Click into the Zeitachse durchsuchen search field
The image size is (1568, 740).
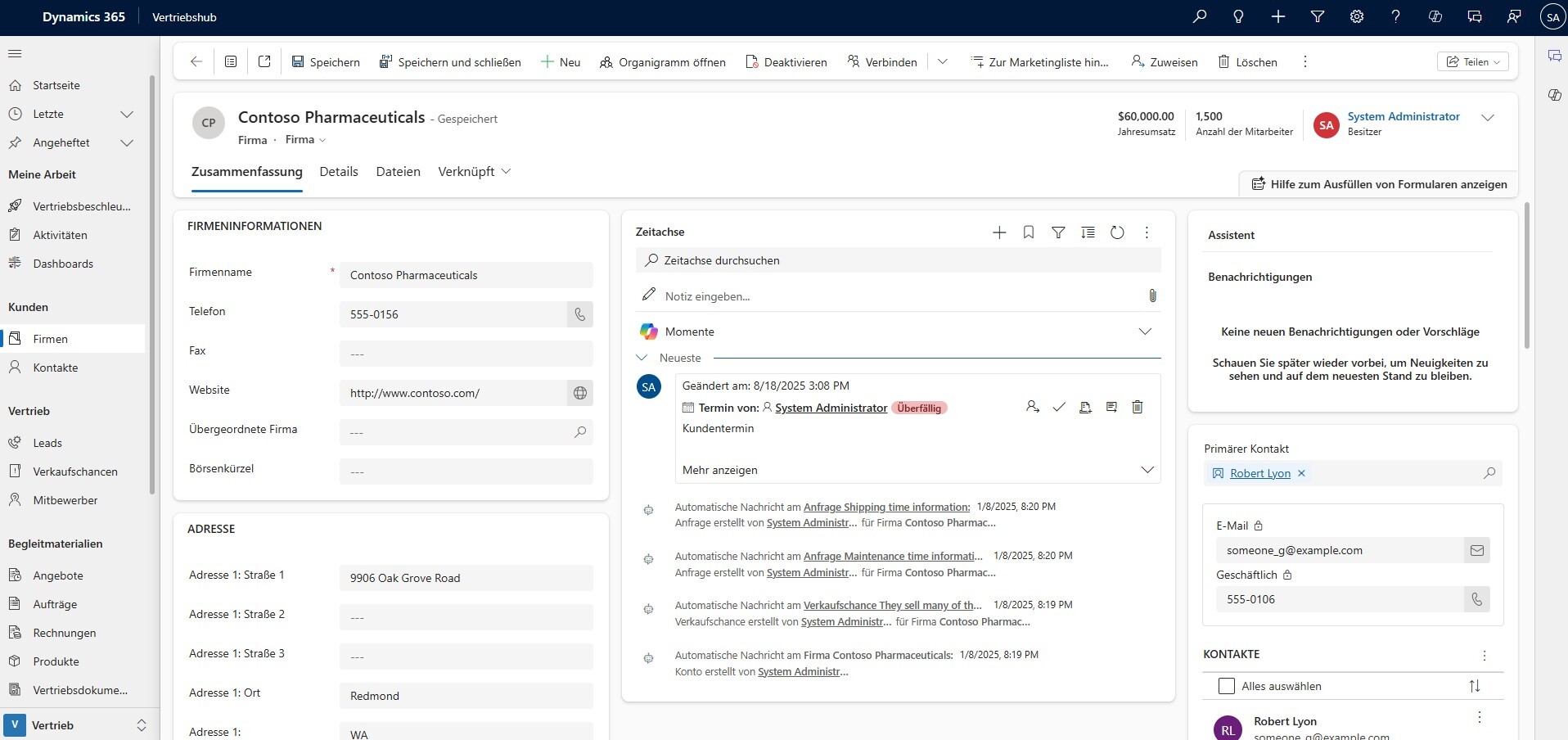pos(900,260)
